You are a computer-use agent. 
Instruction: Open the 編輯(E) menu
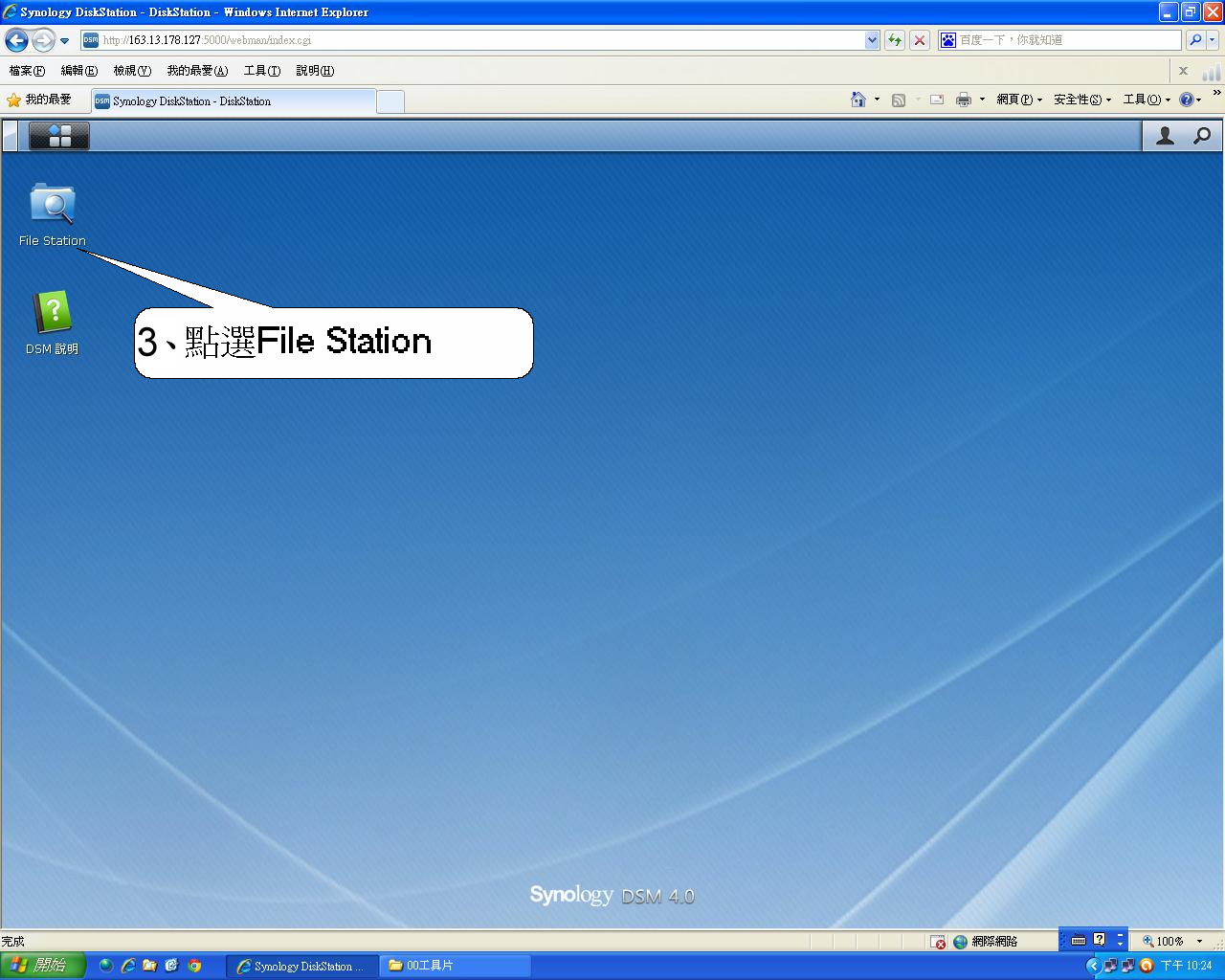tap(78, 71)
